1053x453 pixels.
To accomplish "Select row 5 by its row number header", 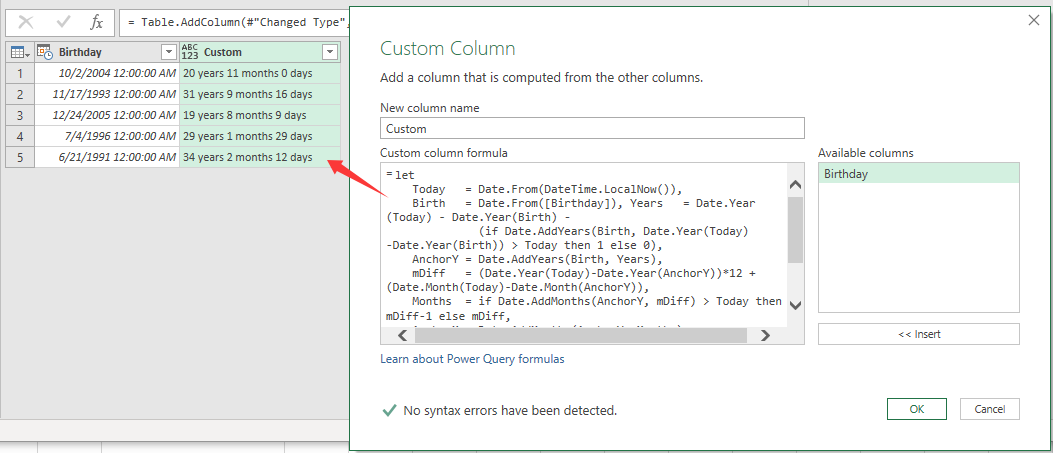I will click(19, 157).
